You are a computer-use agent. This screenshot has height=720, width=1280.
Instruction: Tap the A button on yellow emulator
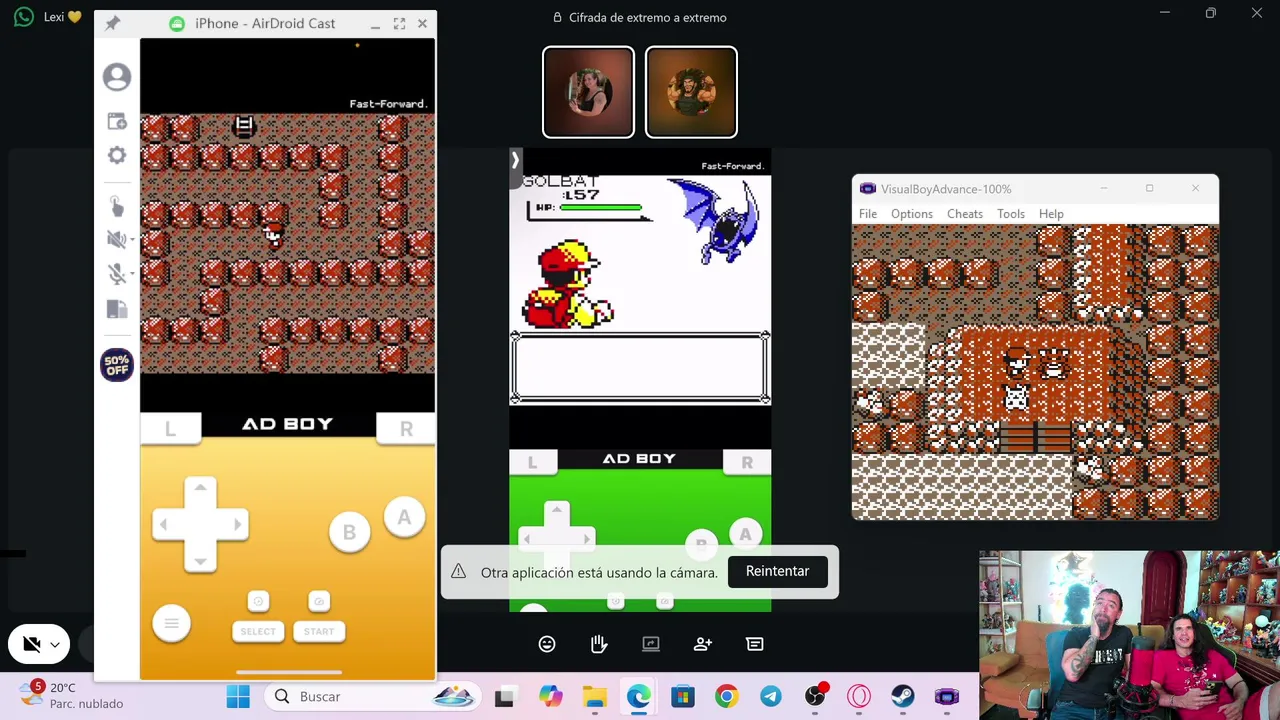[404, 517]
